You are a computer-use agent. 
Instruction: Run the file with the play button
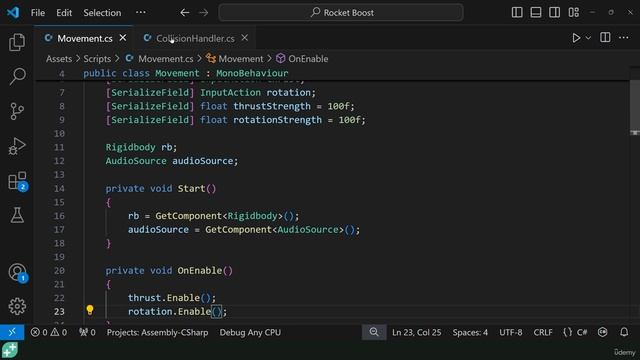[576, 38]
